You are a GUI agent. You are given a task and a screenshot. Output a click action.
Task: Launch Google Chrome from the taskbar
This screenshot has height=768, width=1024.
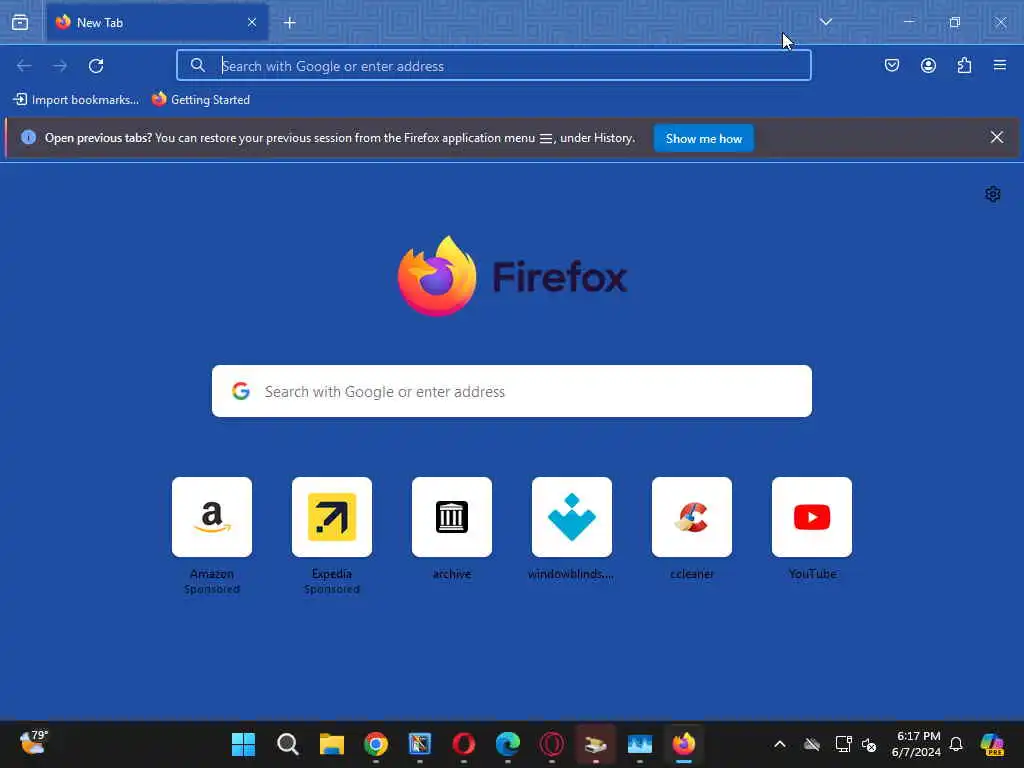(x=376, y=744)
